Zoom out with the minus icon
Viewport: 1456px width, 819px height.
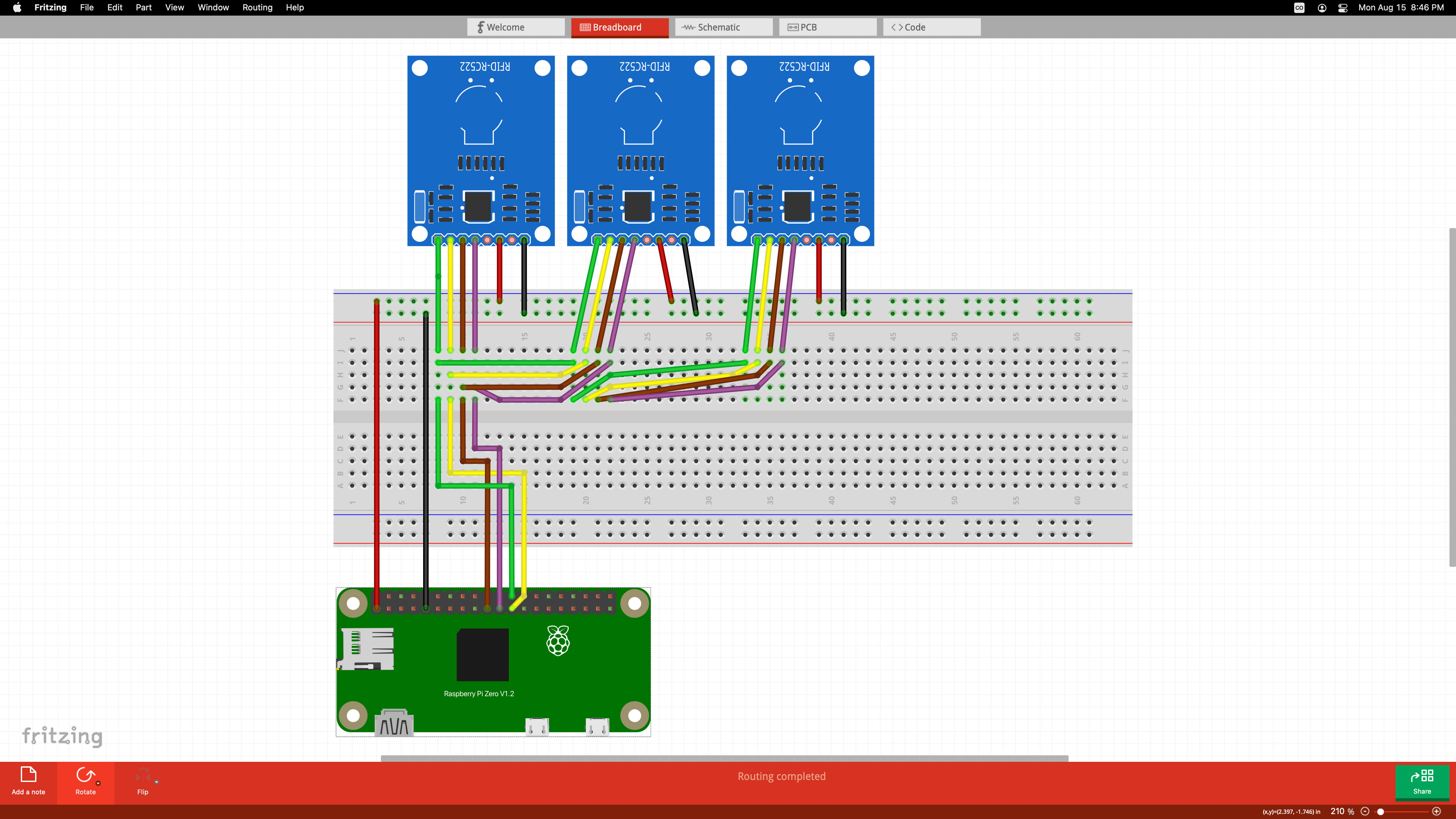pyautogui.click(x=1364, y=811)
